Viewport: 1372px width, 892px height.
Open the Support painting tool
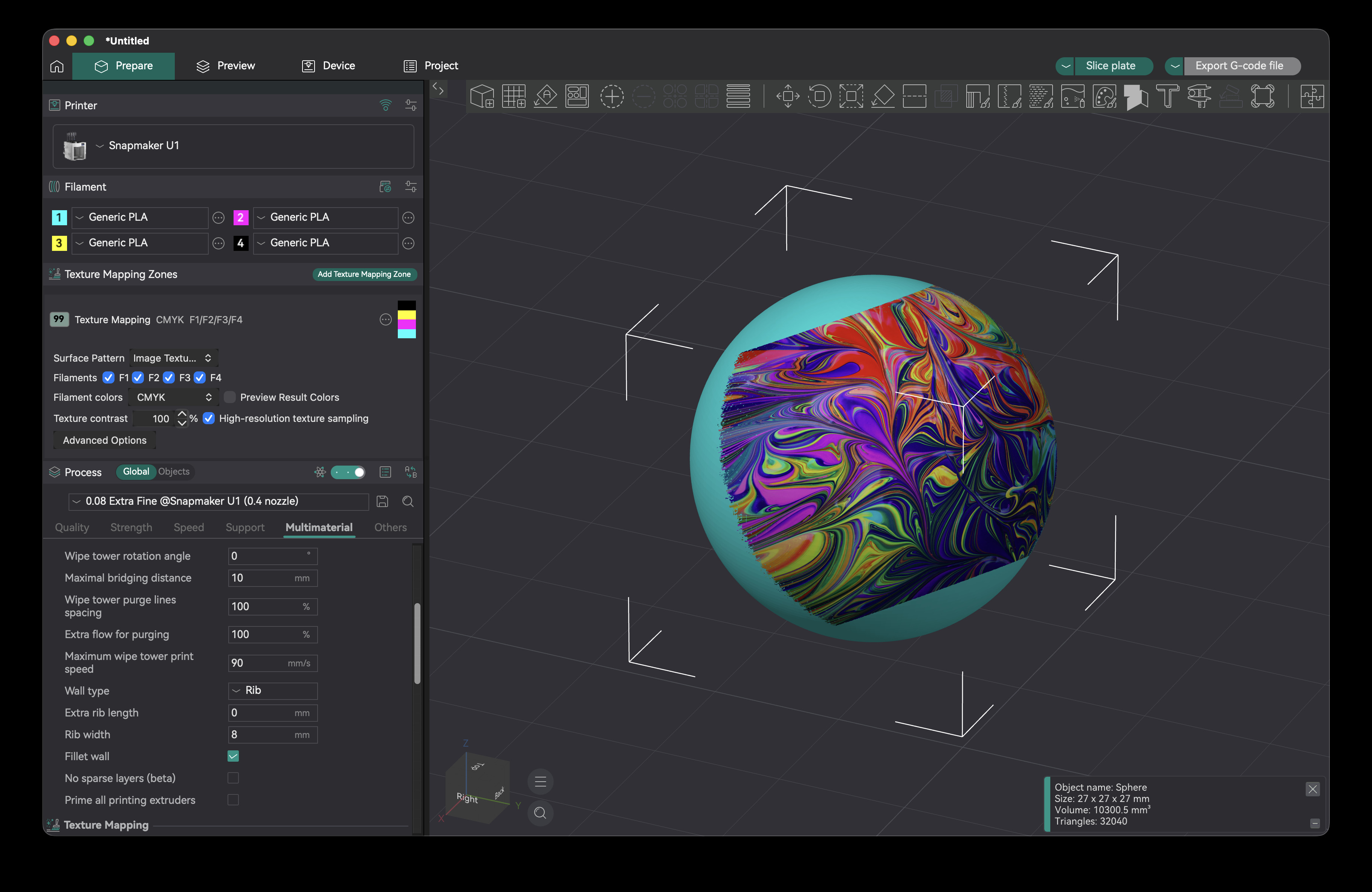[x=978, y=96]
